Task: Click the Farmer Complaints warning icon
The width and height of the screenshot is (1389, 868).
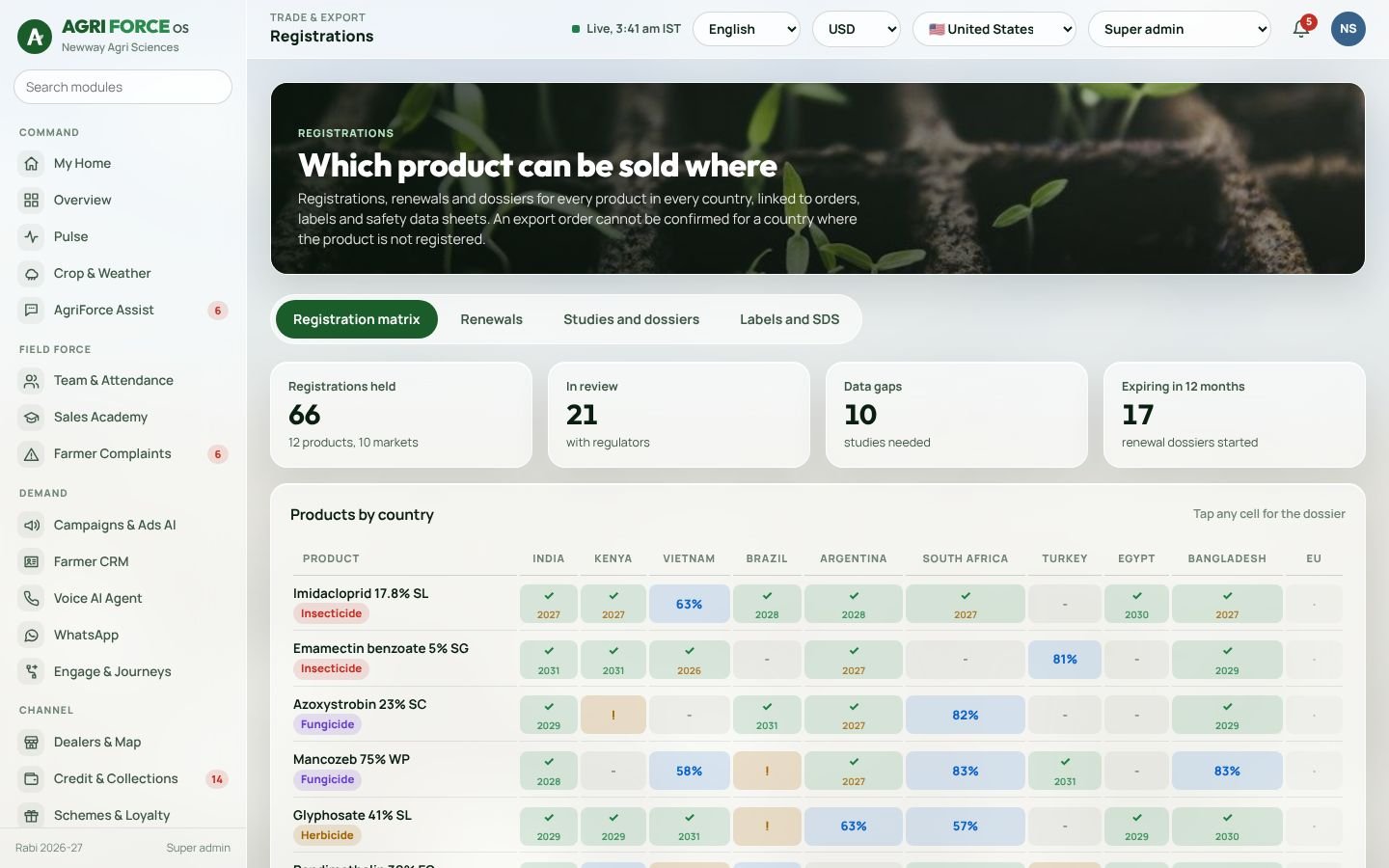Action: pos(32,454)
